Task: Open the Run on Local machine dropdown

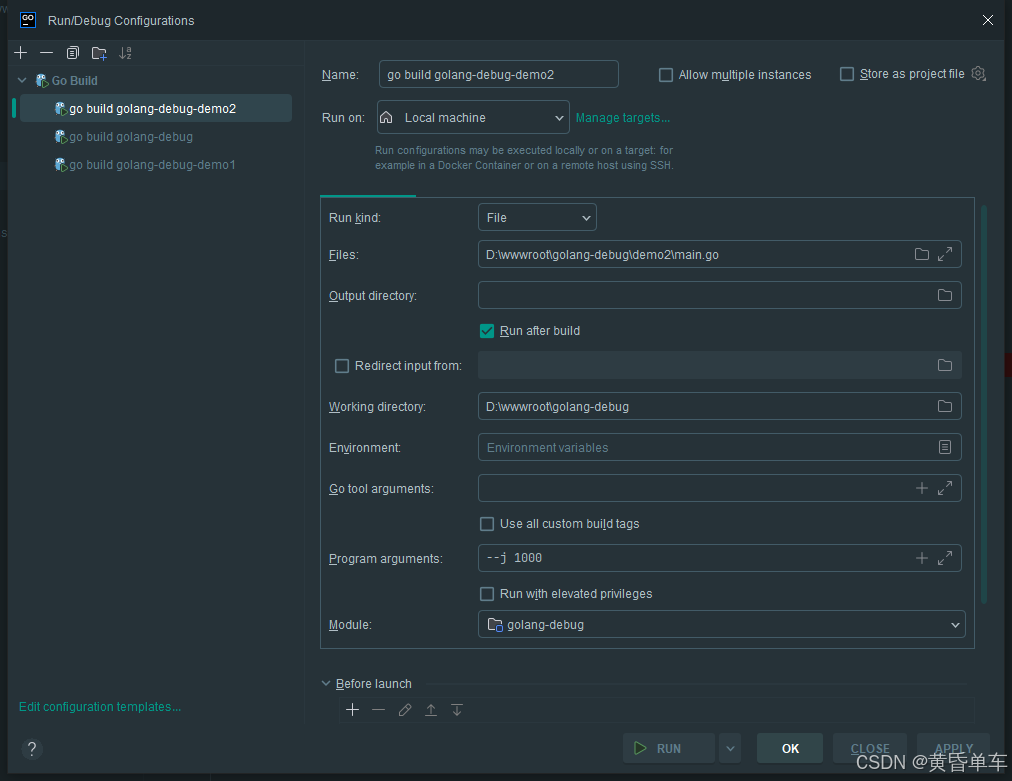Action: [473, 118]
